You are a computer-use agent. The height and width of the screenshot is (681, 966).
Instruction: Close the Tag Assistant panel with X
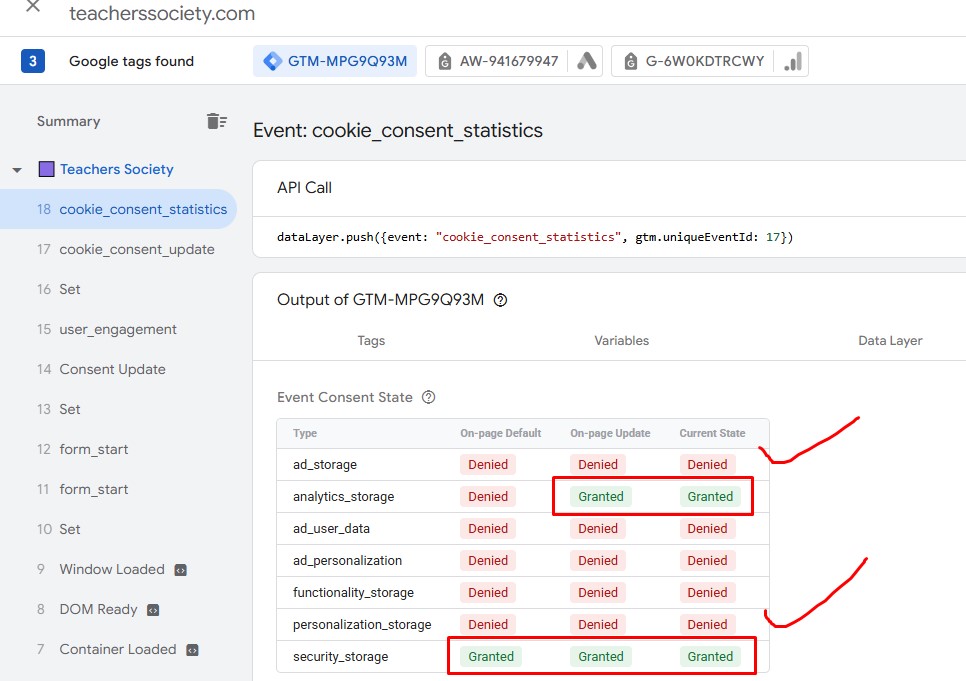[x=33, y=6]
